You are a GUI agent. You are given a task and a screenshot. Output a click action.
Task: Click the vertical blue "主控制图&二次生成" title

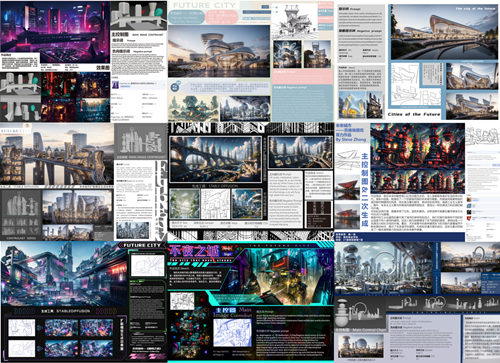tap(365, 190)
